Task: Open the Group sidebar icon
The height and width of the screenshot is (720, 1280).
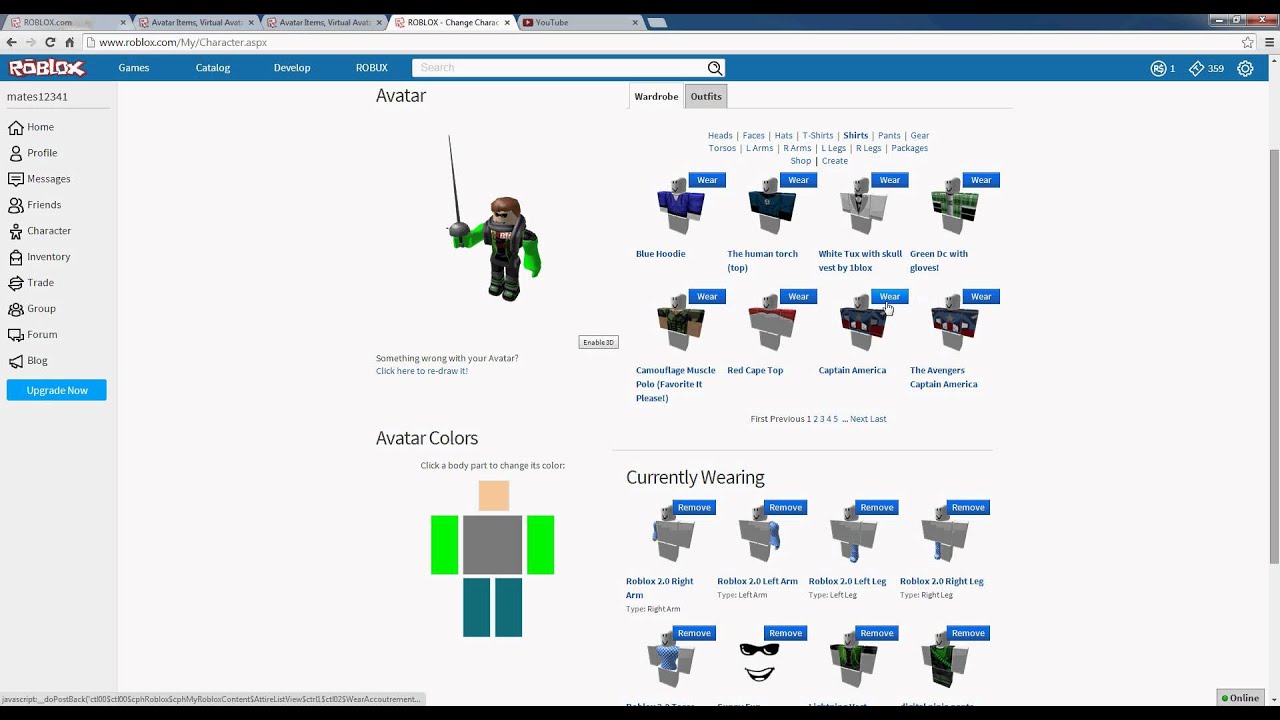Action: (x=15, y=309)
